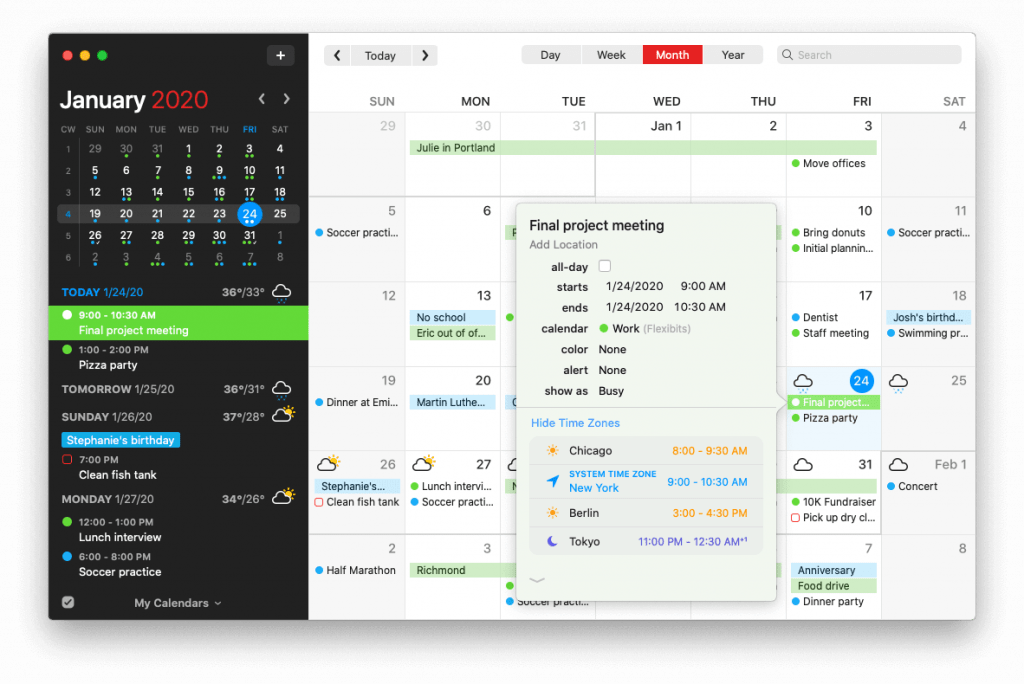Click the Today button
Viewport: 1024px width, 684px height.
coord(380,55)
